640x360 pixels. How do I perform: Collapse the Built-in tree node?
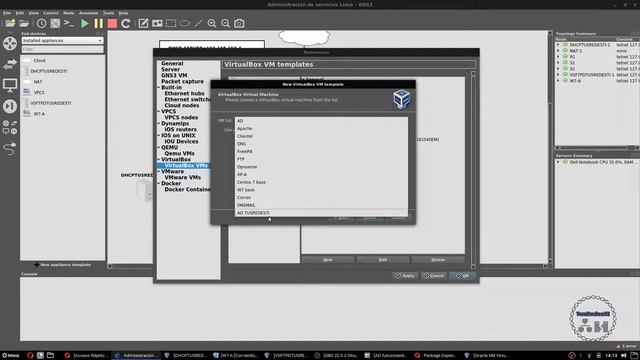159,87
